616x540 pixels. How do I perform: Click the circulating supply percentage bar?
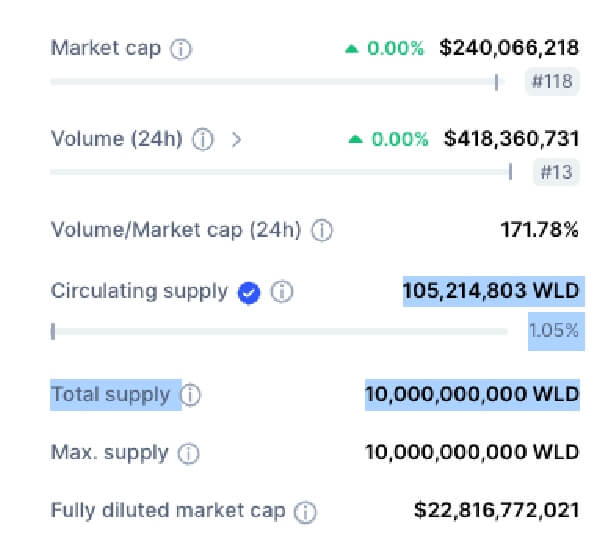(279, 331)
